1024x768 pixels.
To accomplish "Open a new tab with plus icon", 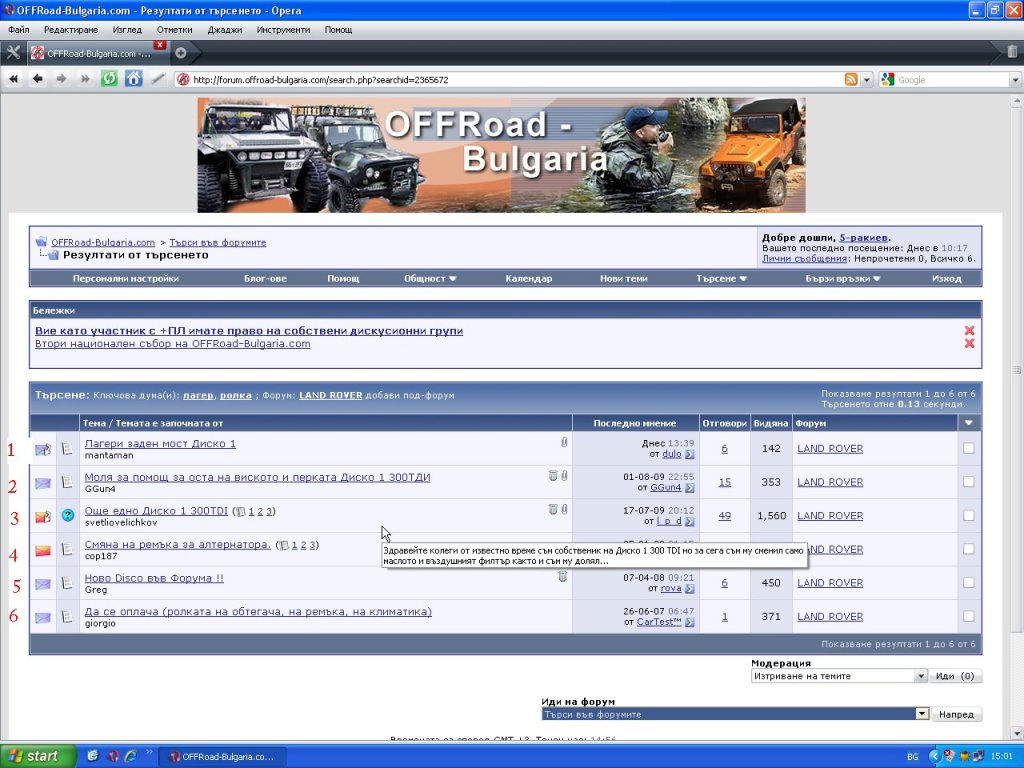I will click(181, 53).
